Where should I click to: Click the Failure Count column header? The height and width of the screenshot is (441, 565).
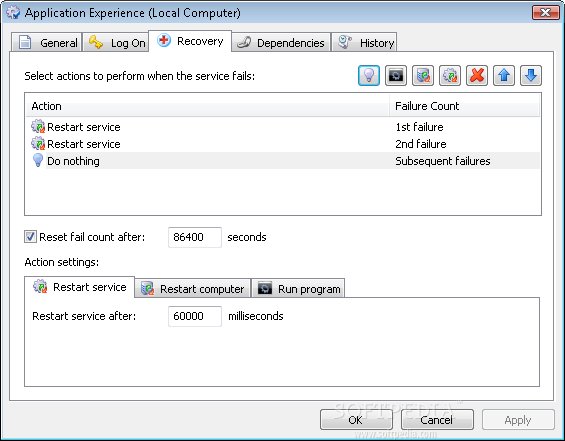click(464, 106)
